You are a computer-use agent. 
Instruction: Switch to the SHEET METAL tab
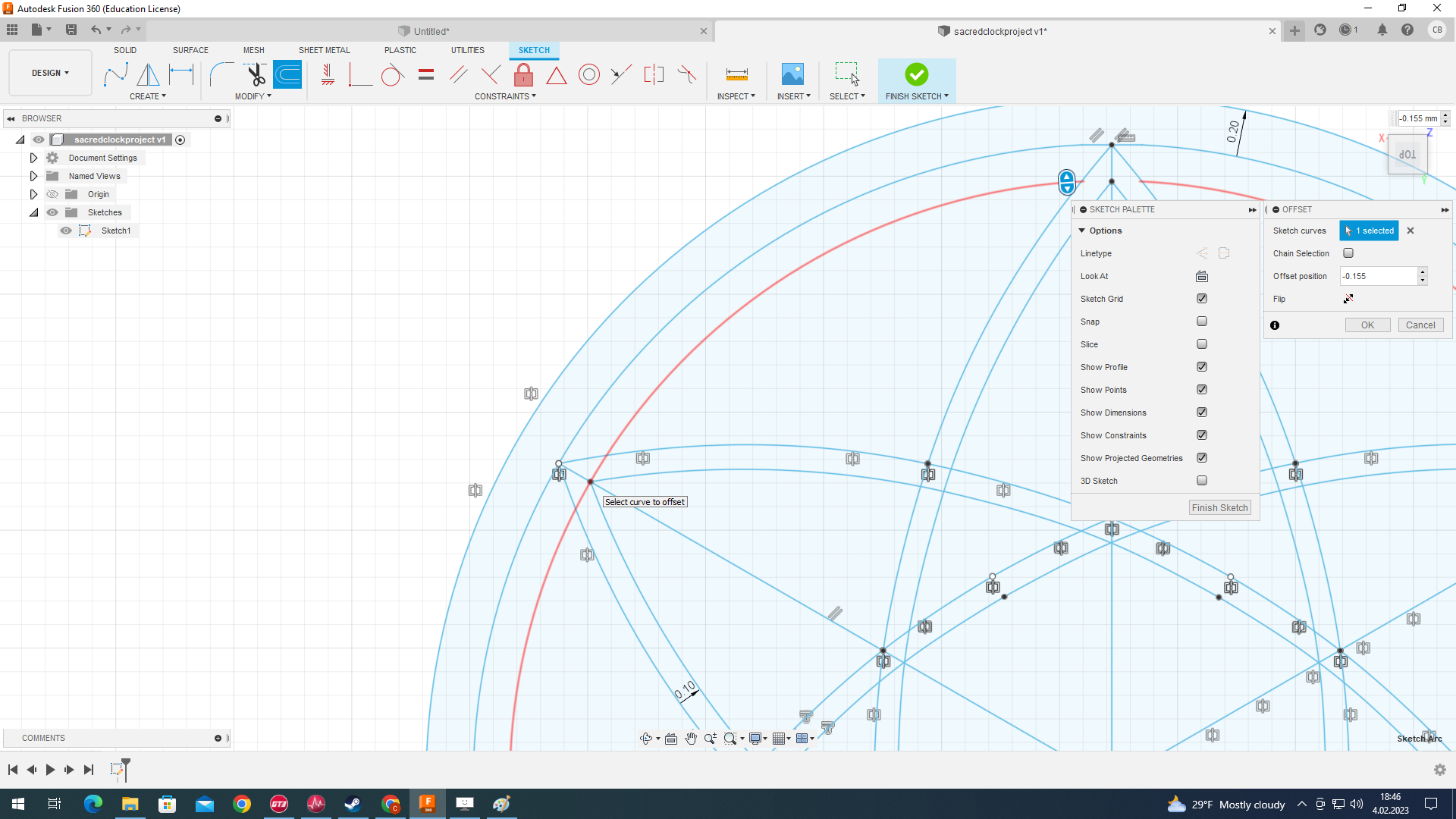[x=324, y=50]
